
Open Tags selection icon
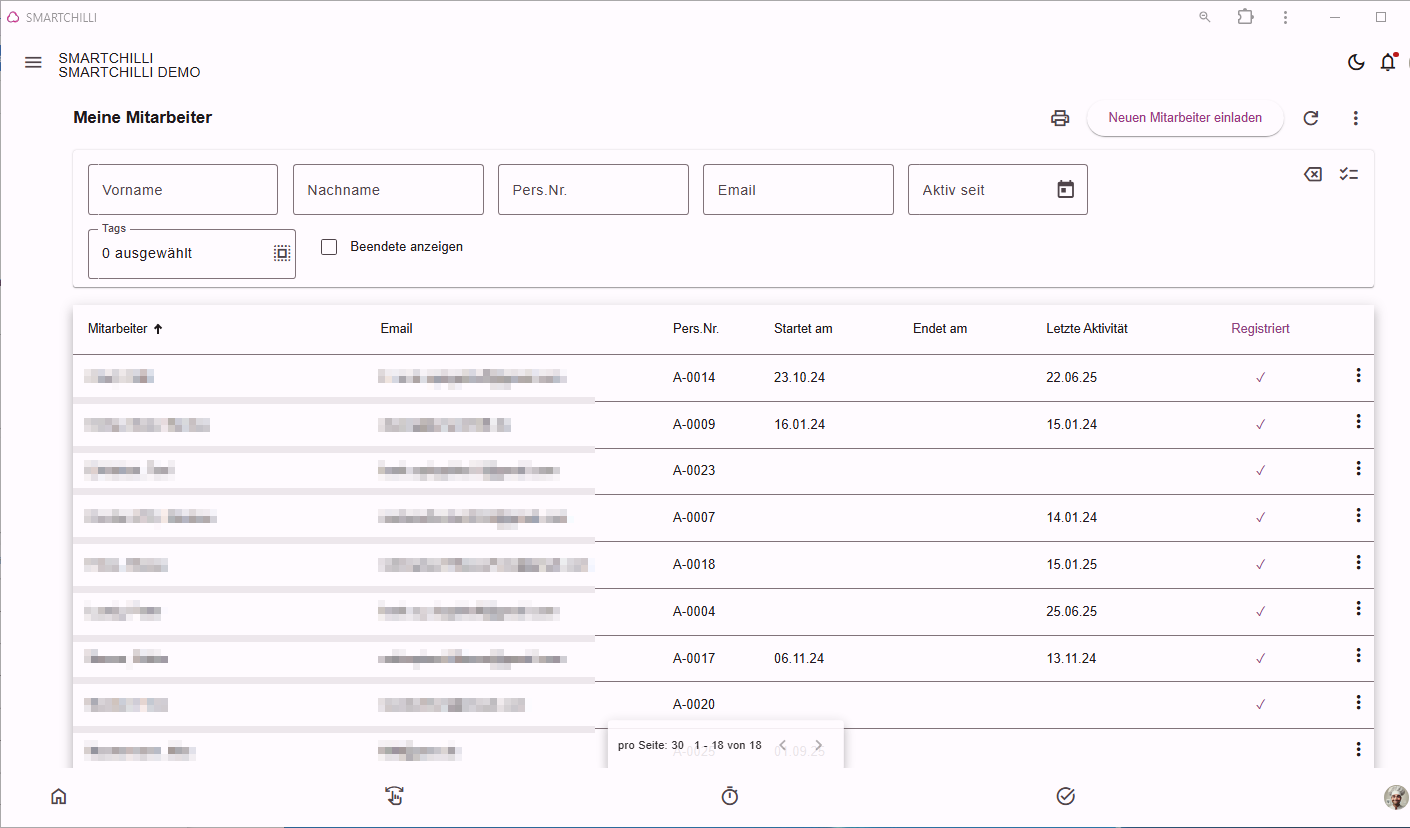tap(282, 253)
